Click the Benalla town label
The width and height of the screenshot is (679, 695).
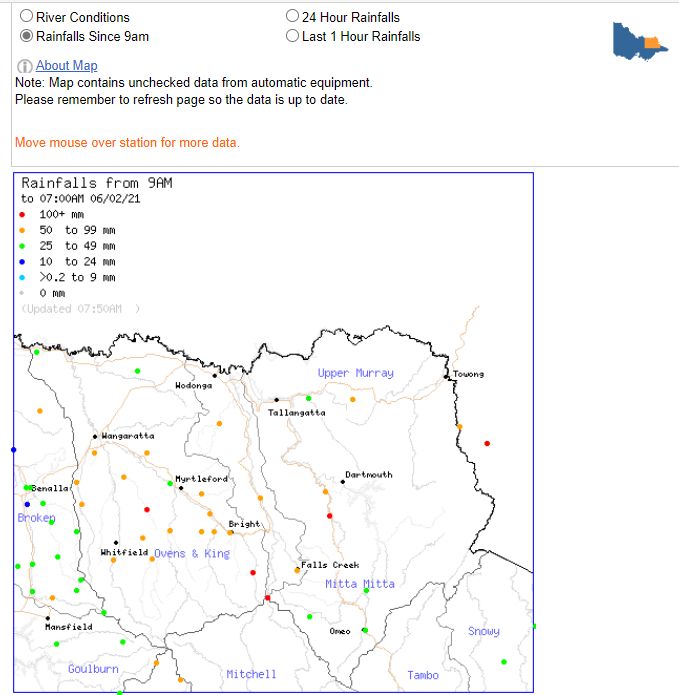(50, 488)
